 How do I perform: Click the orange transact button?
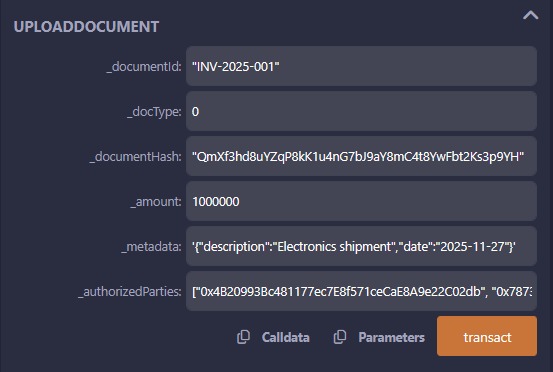(x=487, y=336)
